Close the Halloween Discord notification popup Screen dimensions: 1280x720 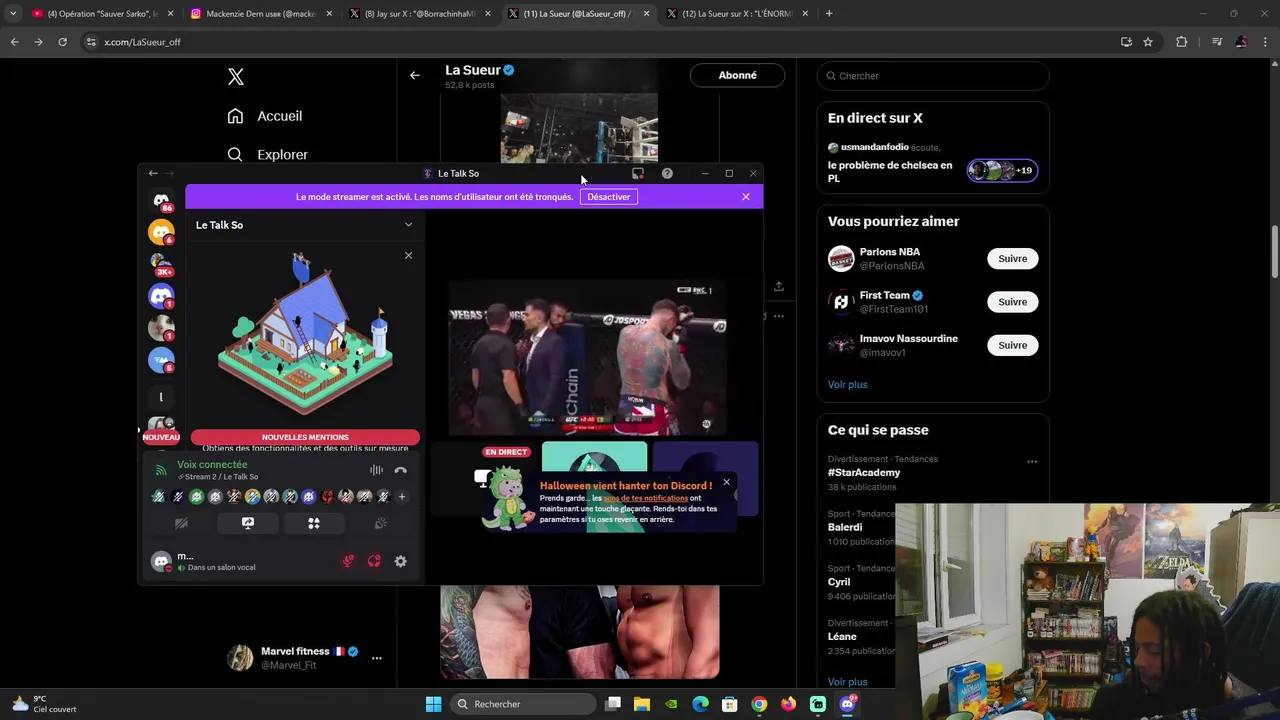tap(726, 483)
